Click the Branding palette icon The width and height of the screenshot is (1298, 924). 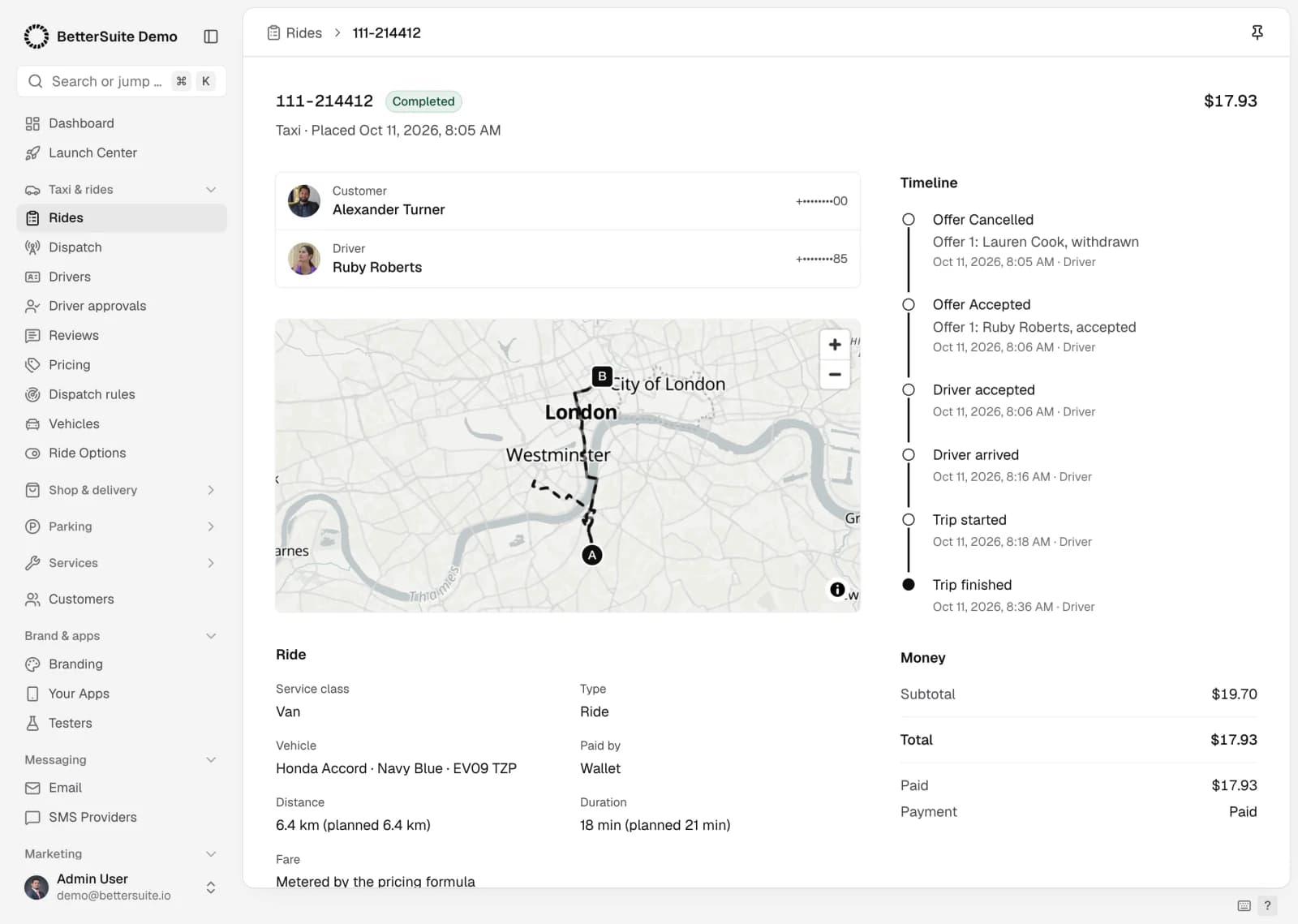(x=32, y=664)
